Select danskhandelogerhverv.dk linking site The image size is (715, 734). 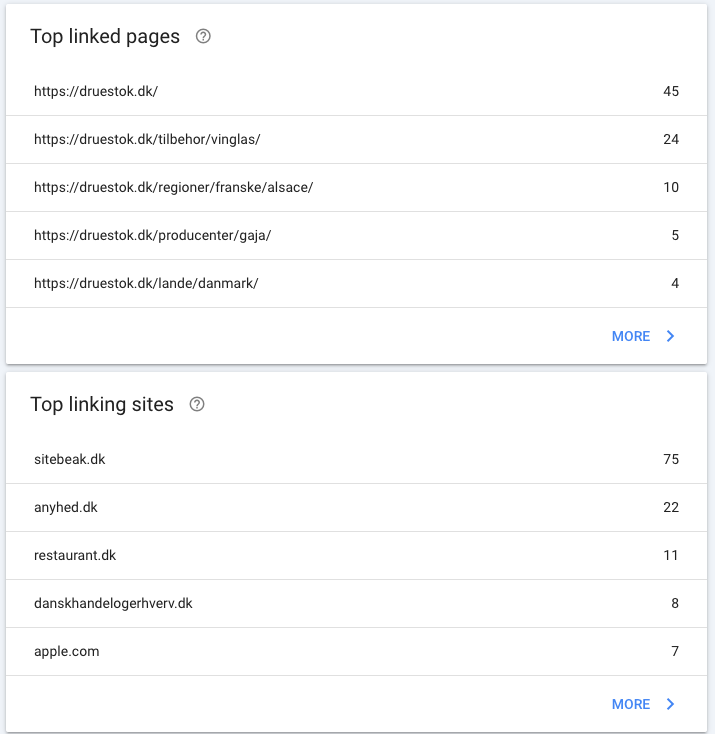(356, 603)
